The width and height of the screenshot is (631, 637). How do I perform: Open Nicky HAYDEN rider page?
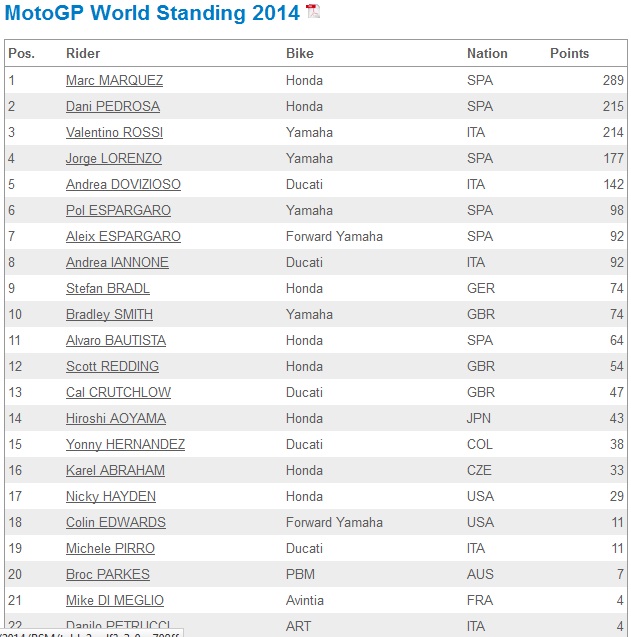pyautogui.click(x=111, y=496)
